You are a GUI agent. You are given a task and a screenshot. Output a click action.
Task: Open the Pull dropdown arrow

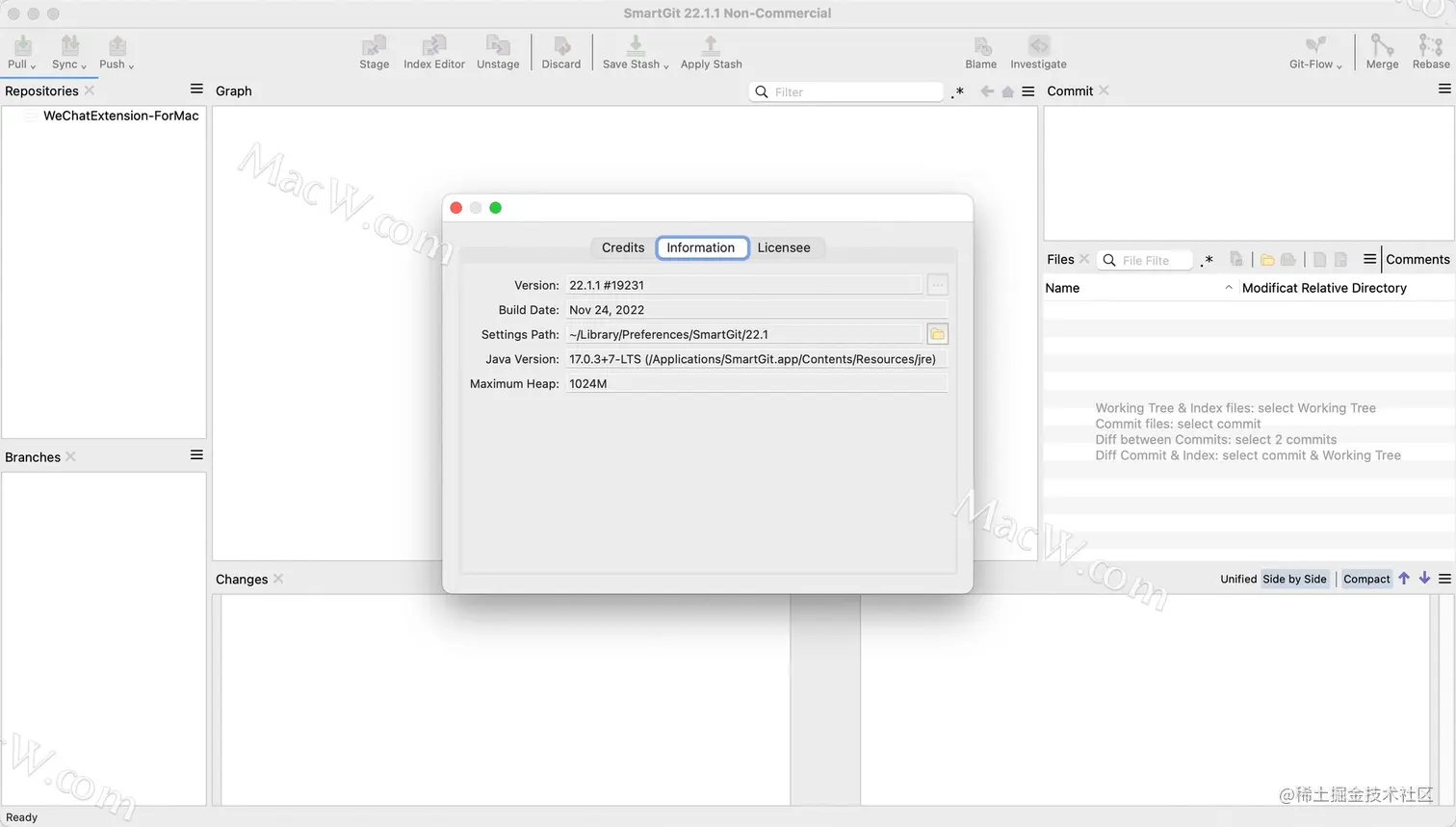click(33, 66)
